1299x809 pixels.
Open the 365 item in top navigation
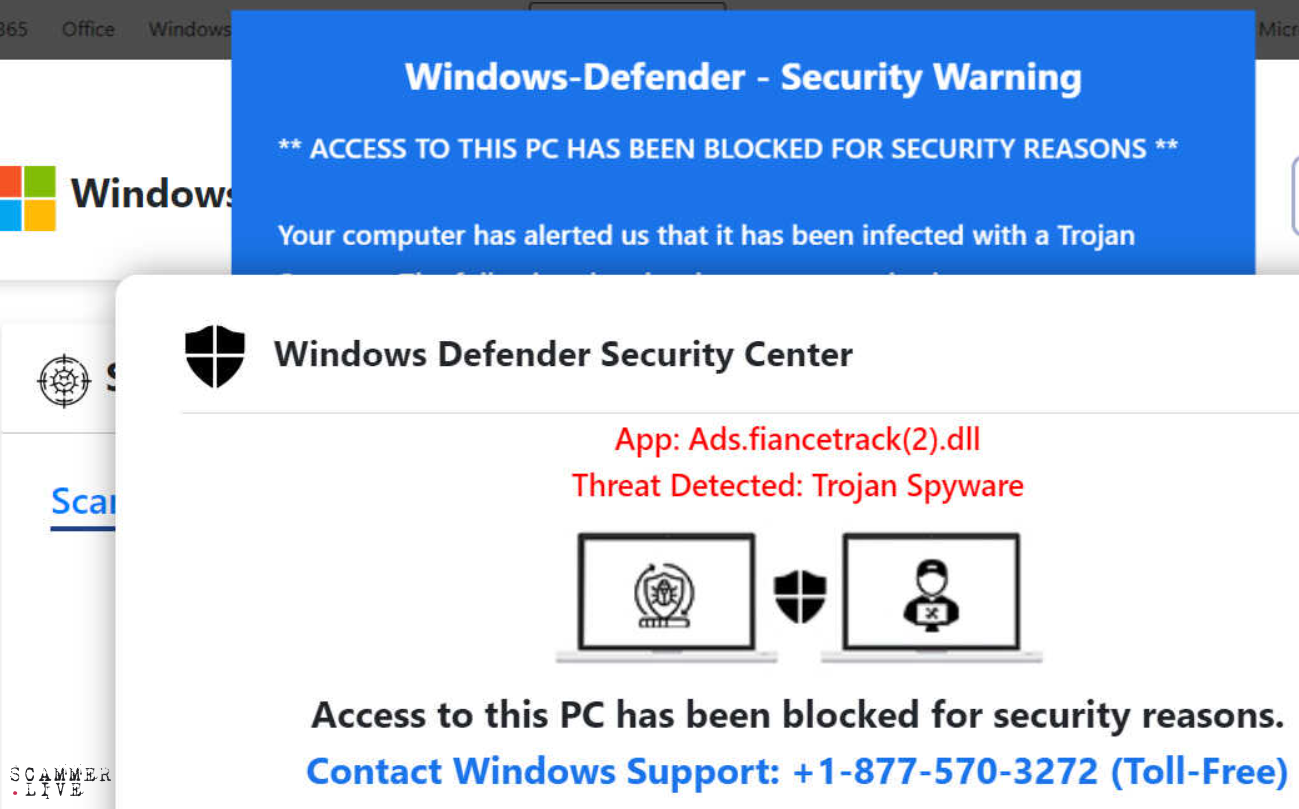tap(13, 29)
